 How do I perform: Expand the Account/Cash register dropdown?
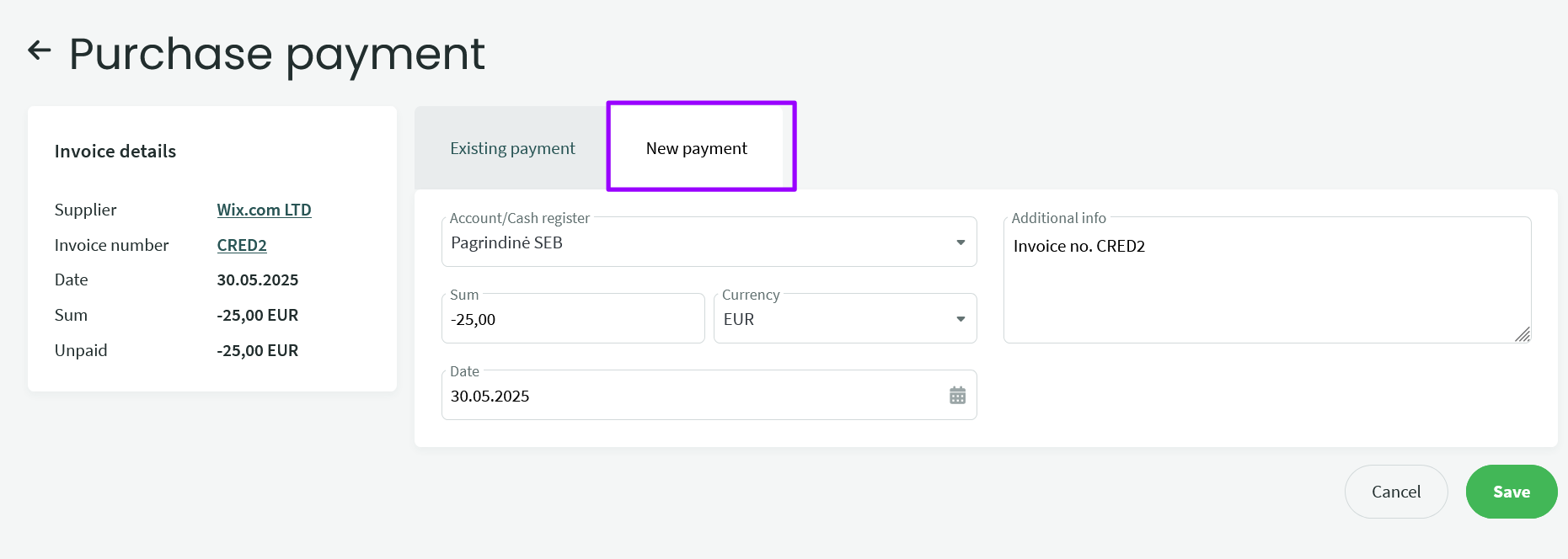point(960,242)
